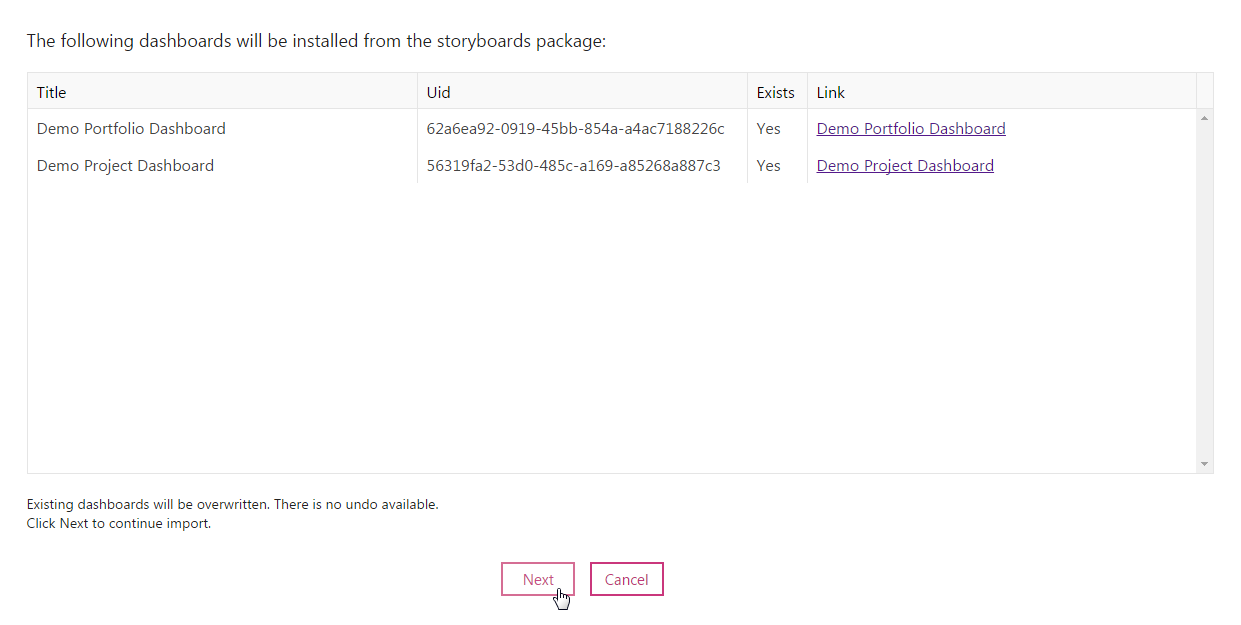Click the table scrollbar up arrow

[x=1204, y=118]
